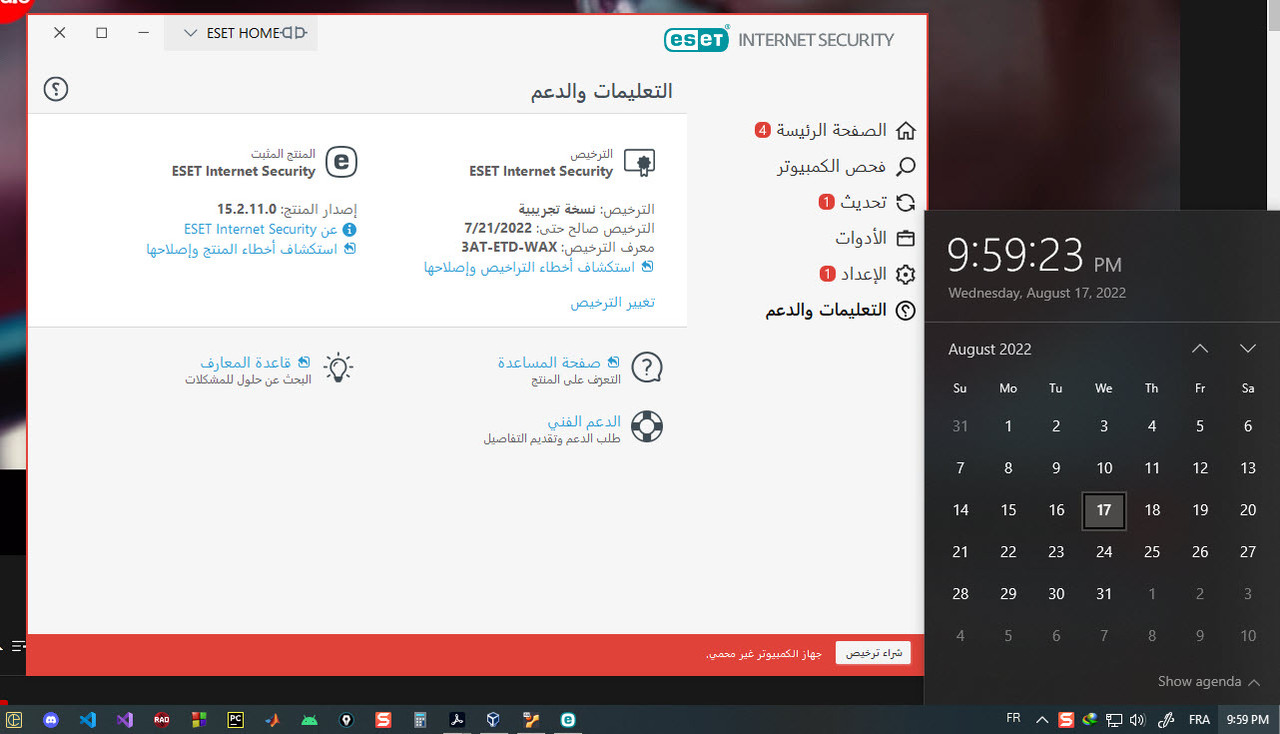Click the taskbar clock showing 9:59 PM
The width and height of the screenshot is (1280, 734).
point(1247,719)
